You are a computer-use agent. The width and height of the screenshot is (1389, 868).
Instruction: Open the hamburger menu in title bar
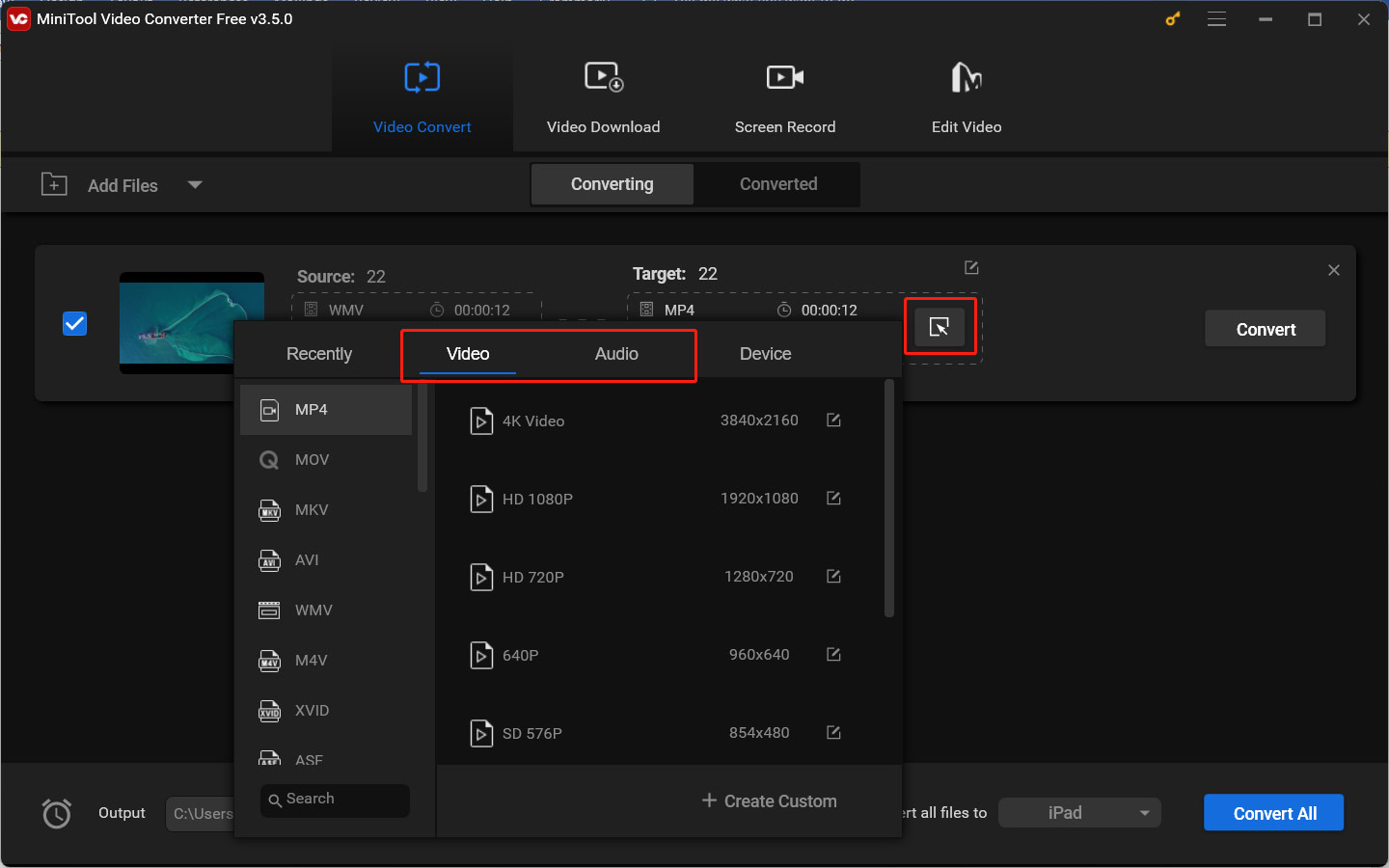(1217, 19)
